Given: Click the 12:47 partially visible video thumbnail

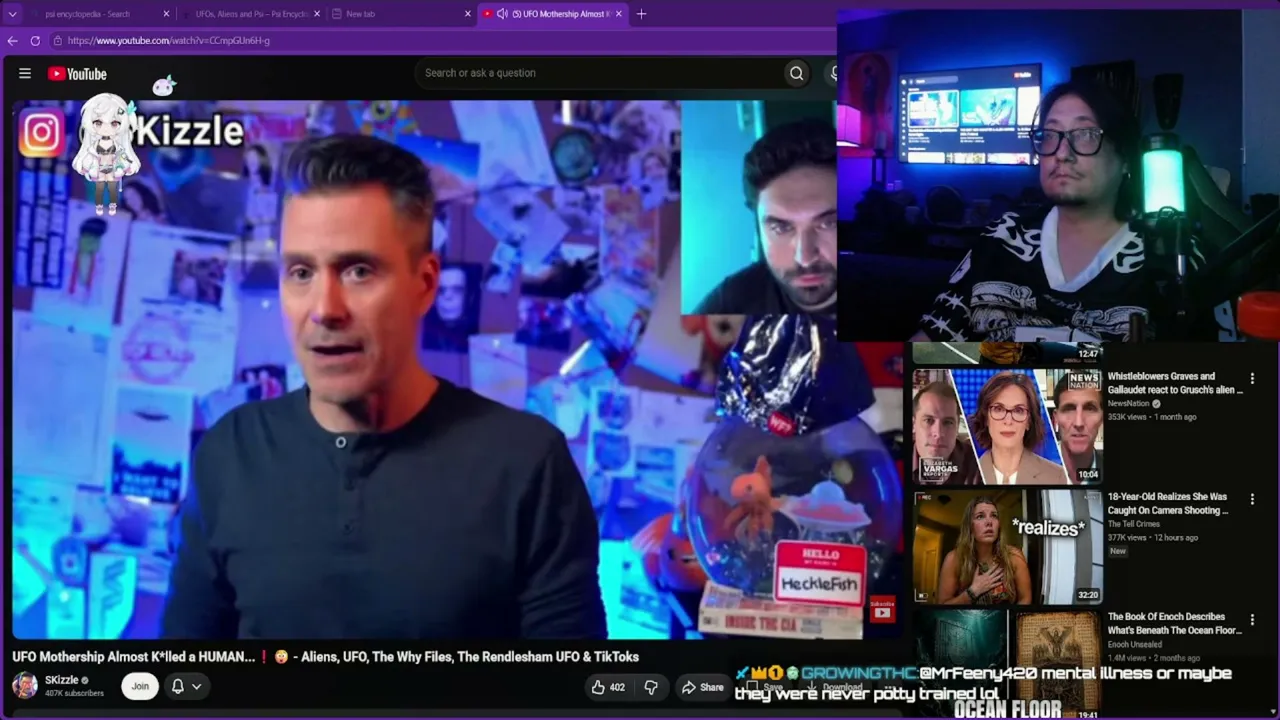Looking at the screenshot, I should pos(1007,353).
